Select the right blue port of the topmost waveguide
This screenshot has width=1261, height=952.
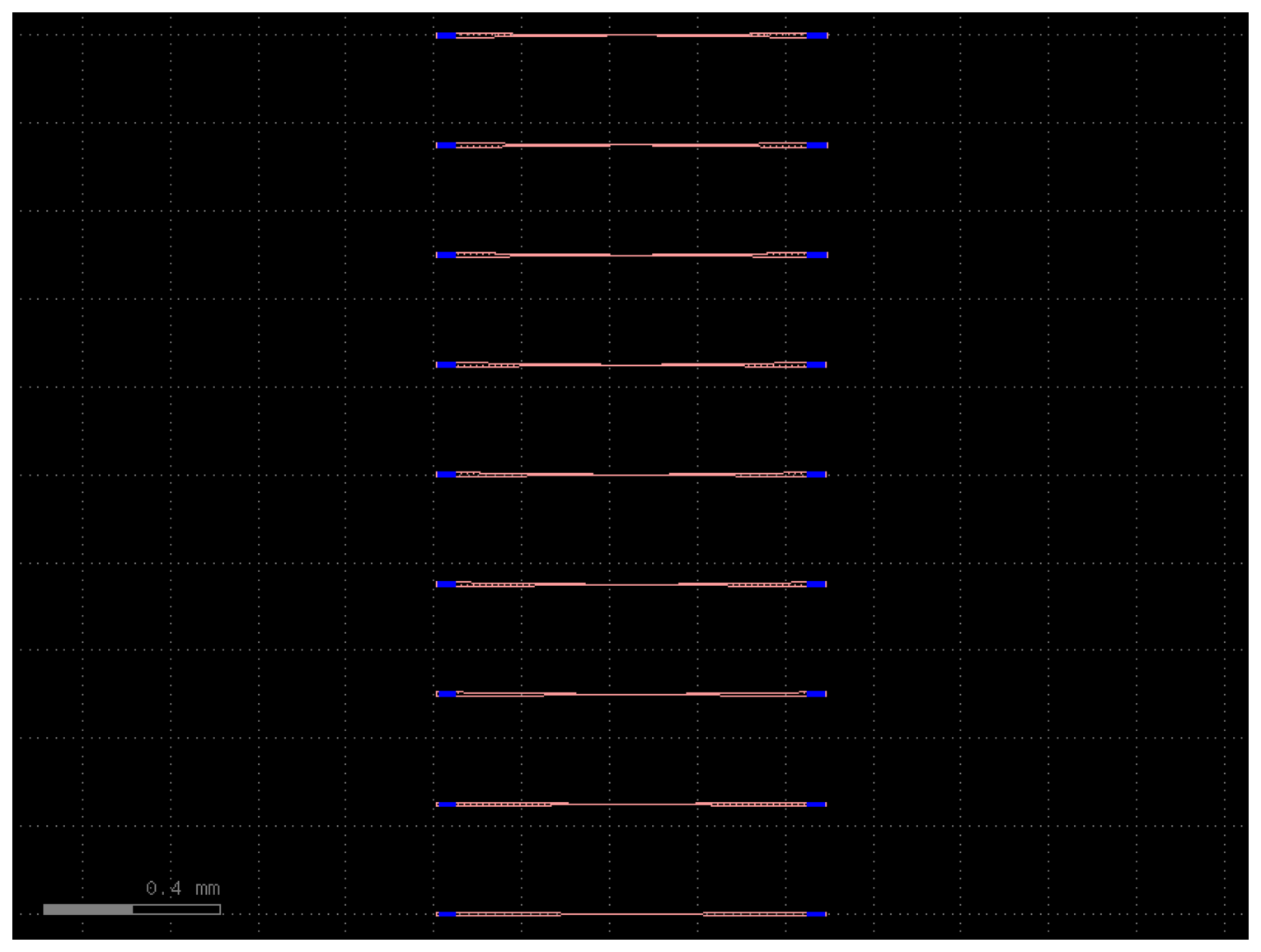point(818,35)
